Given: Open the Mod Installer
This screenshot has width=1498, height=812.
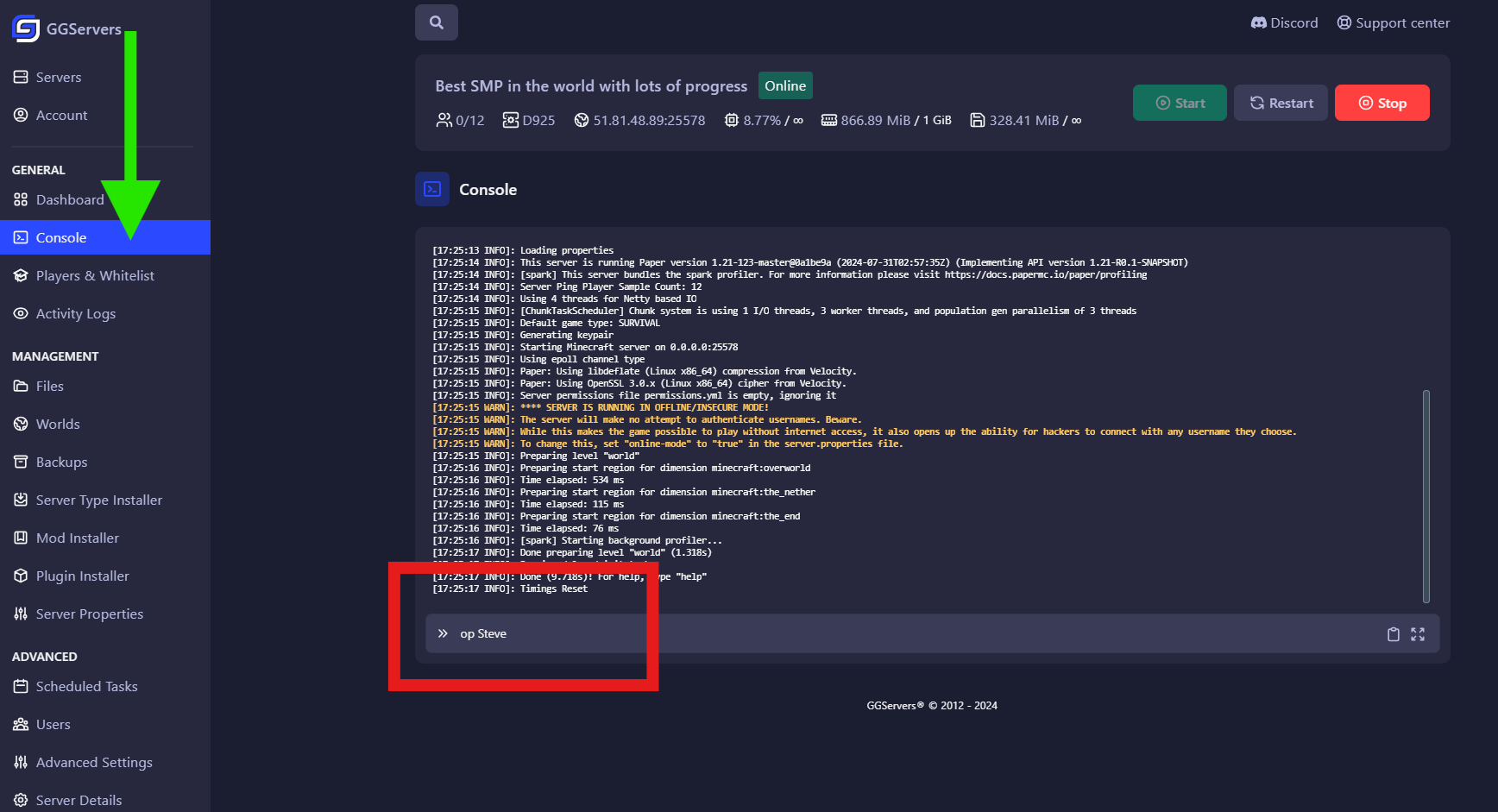Looking at the screenshot, I should [77, 538].
